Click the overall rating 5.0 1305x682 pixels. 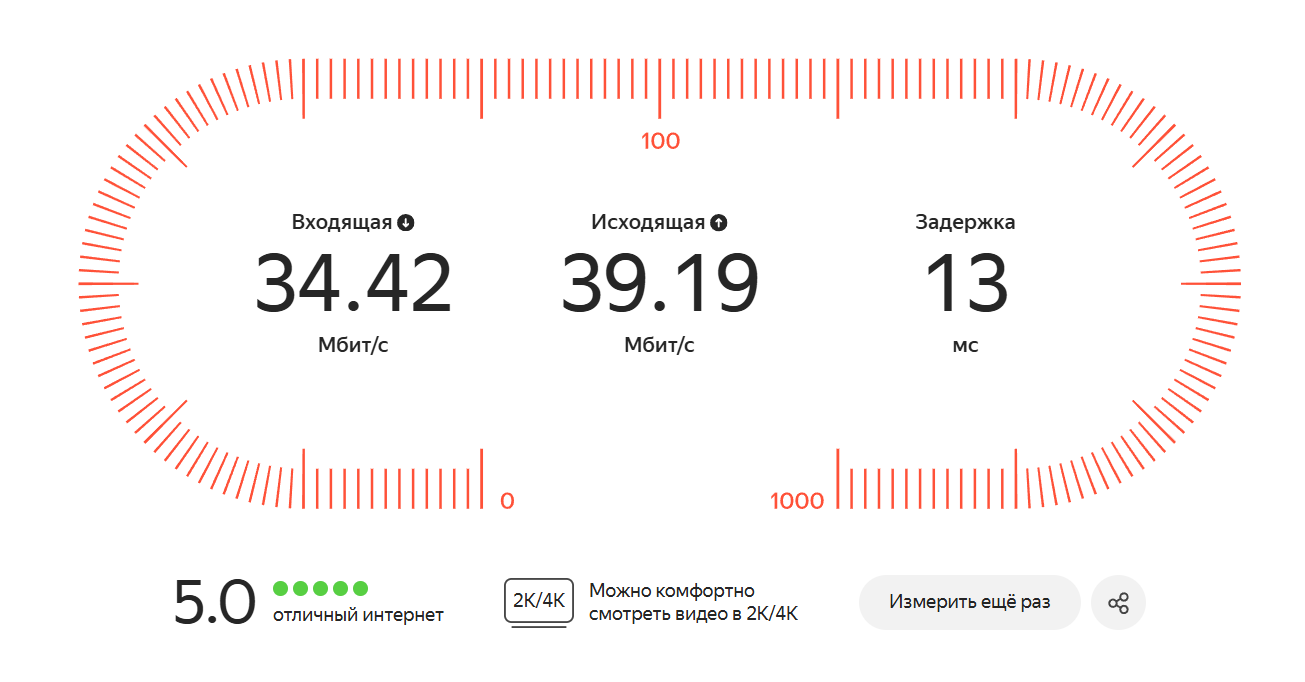tap(215, 603)
